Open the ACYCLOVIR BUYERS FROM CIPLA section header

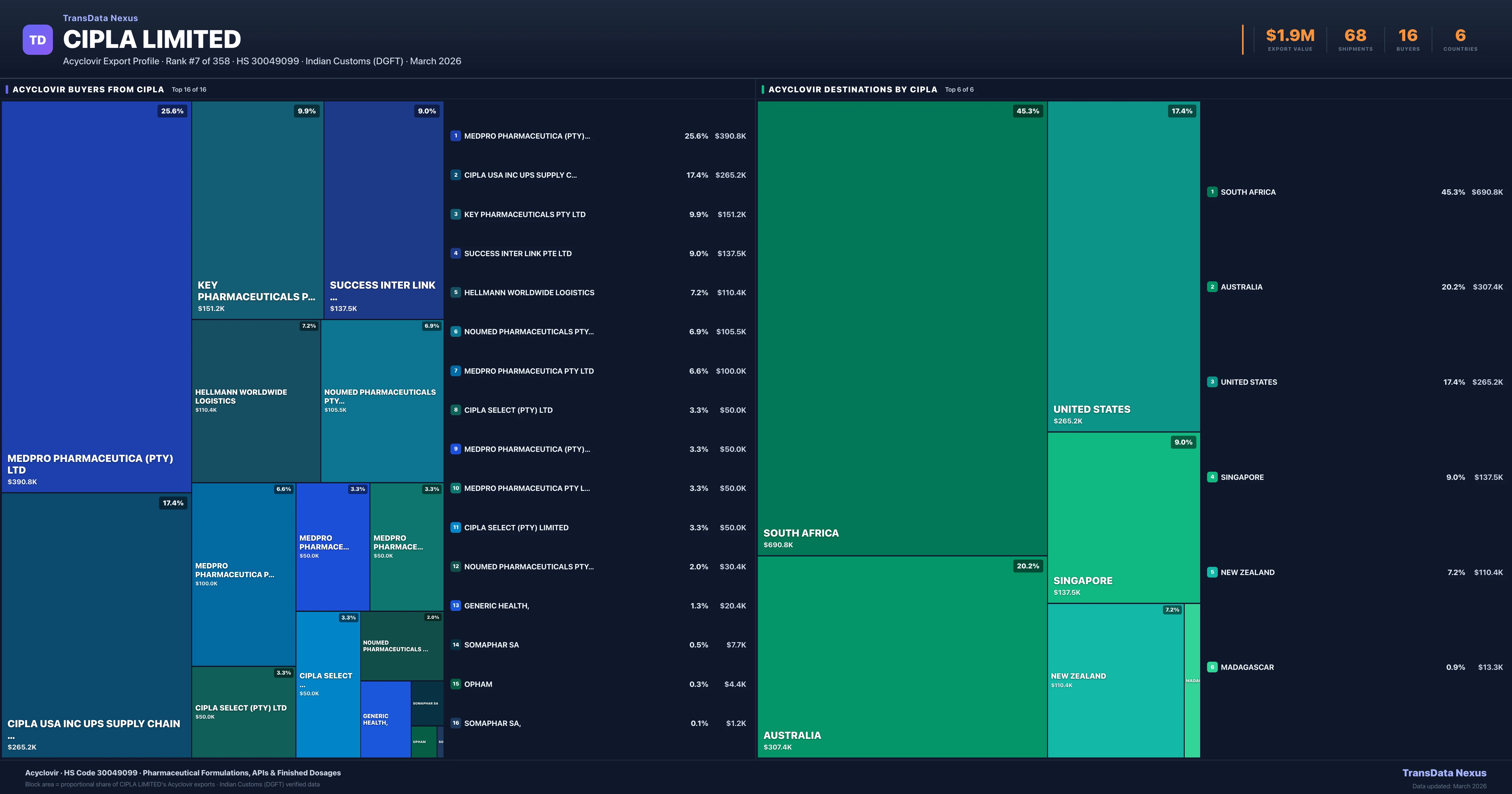coord(88,89)
